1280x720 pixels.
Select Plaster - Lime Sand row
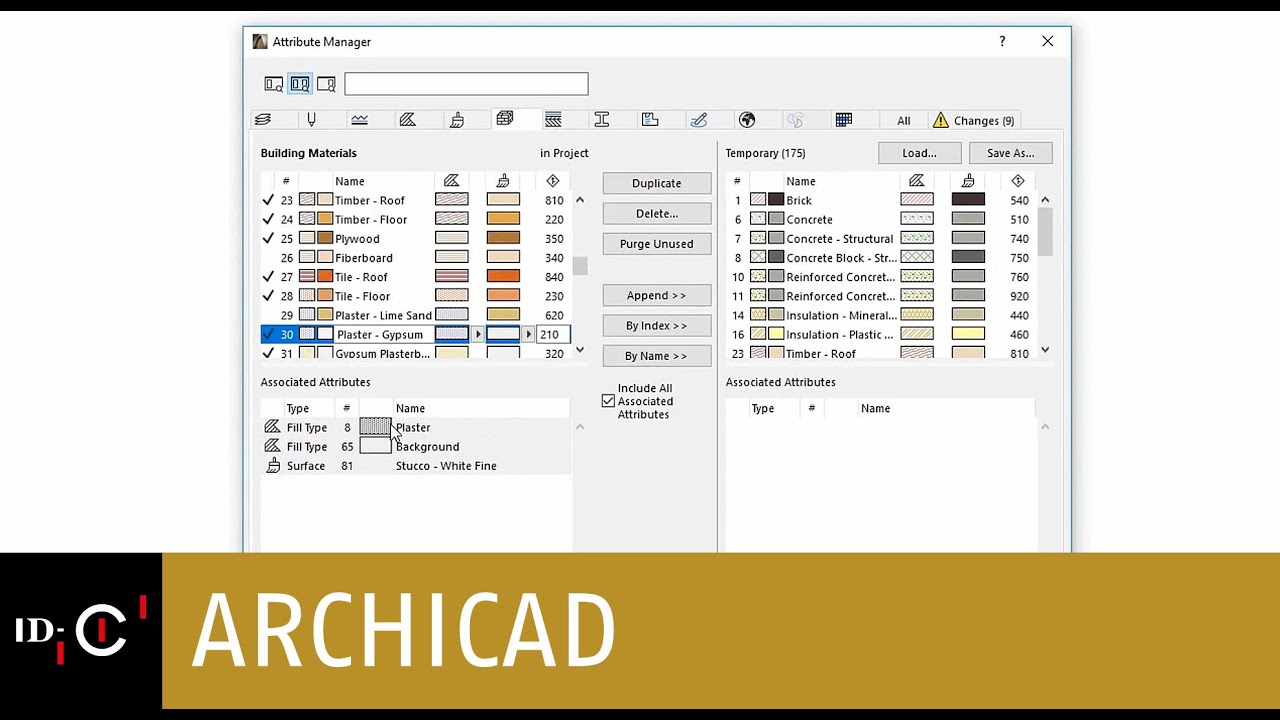pyautogui.click(x=415, y=315)
